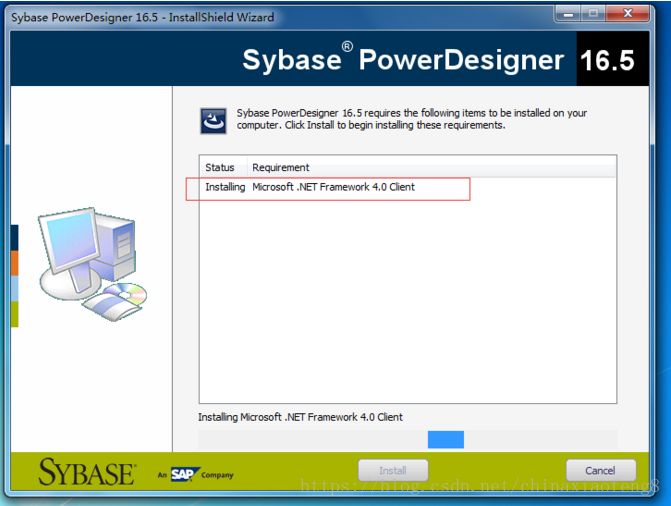Click the disabled maximize window button
Screen dimensions: 671x506
point(593,14)
